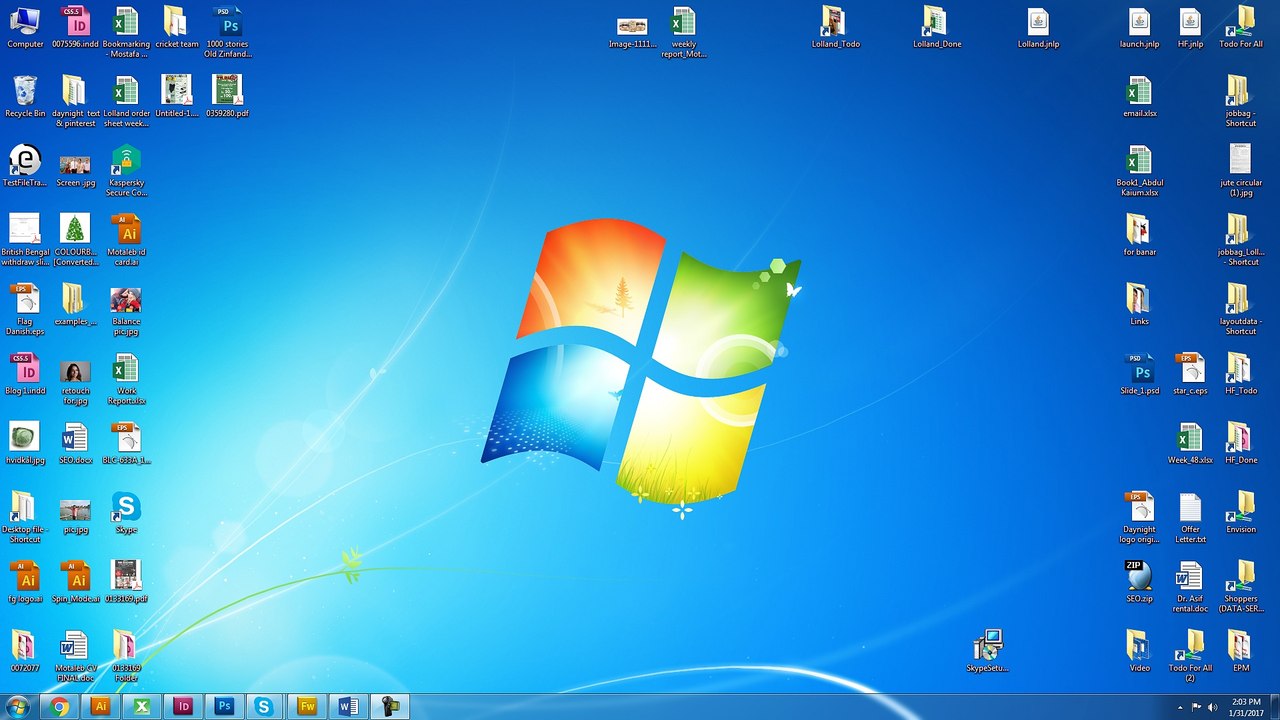This screenshot has width=1280, height=720.
Task: Select the fg logo.ai Illustrator file
Action: coord(25,581)
